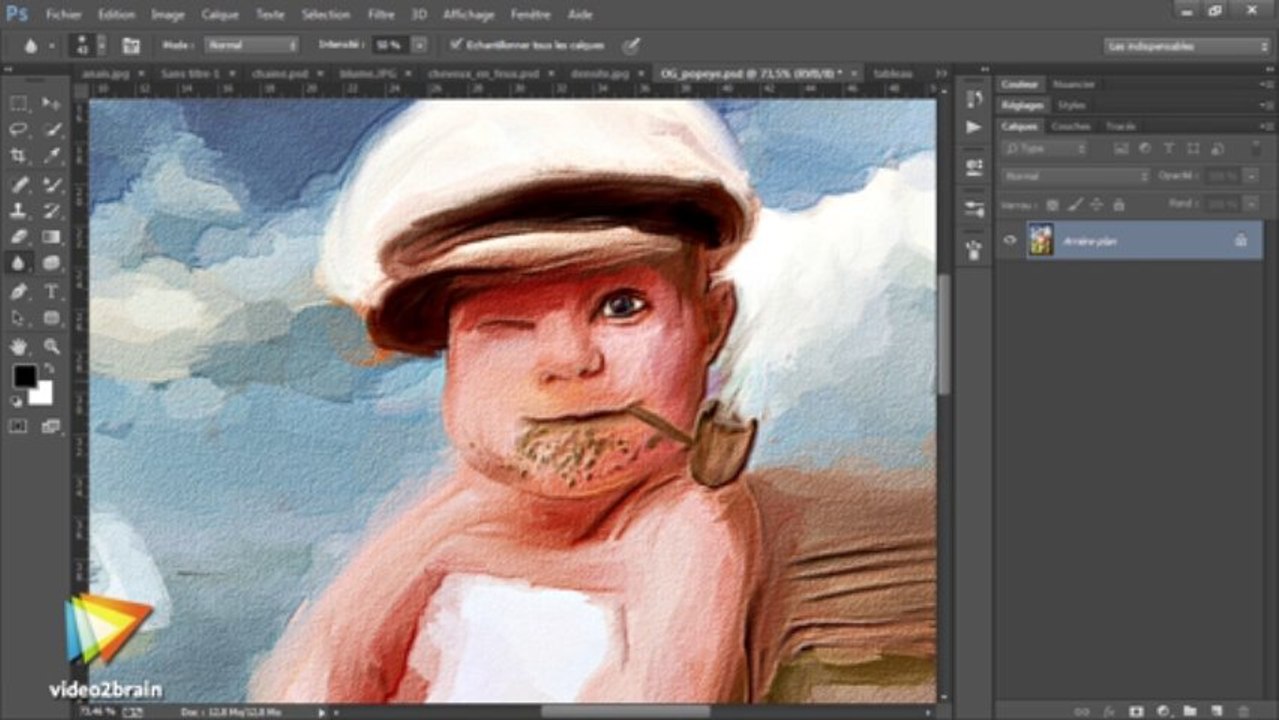Select the Quick Selection tool
The image size is (1279, 720).
[52, 130]
